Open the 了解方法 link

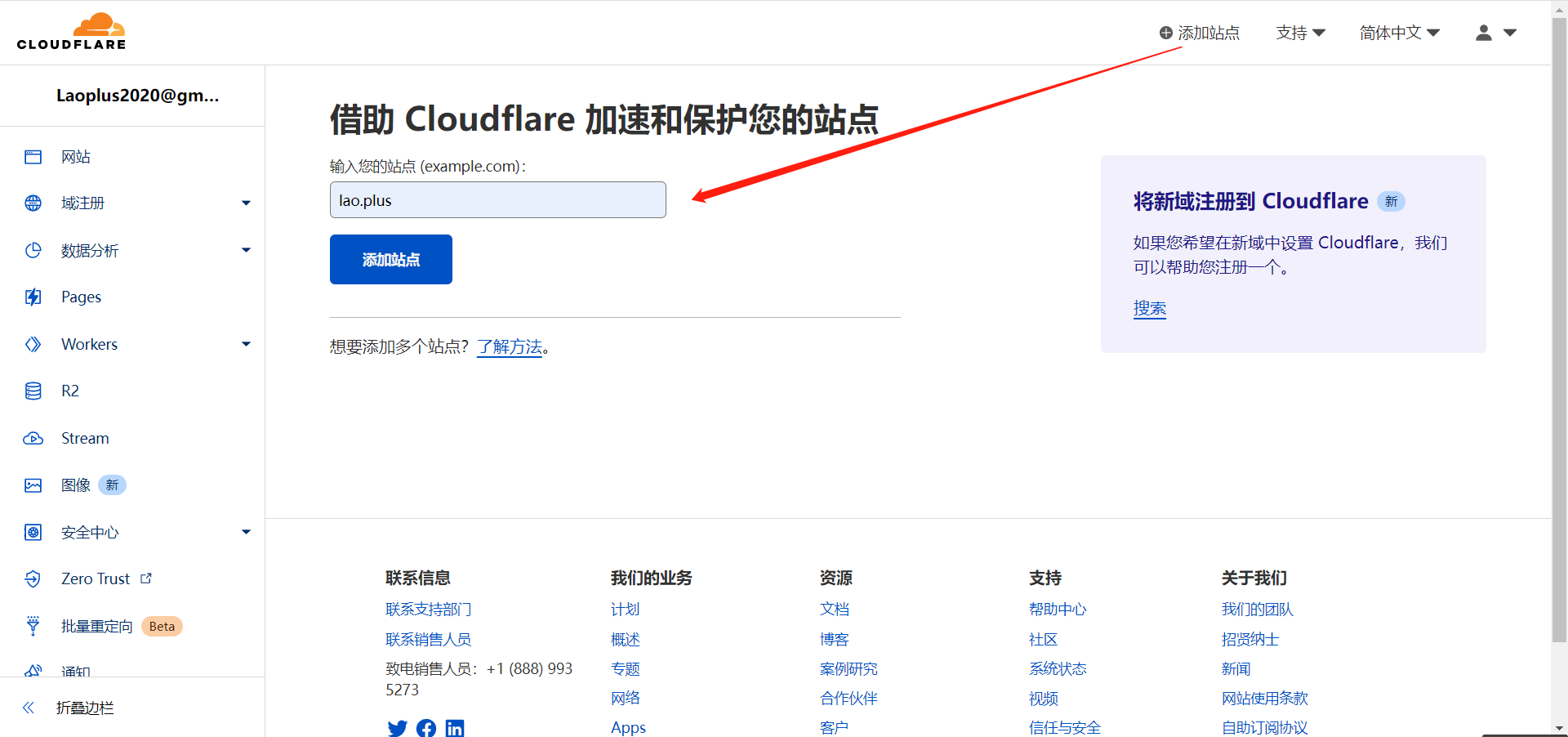(x=510, y=347)
